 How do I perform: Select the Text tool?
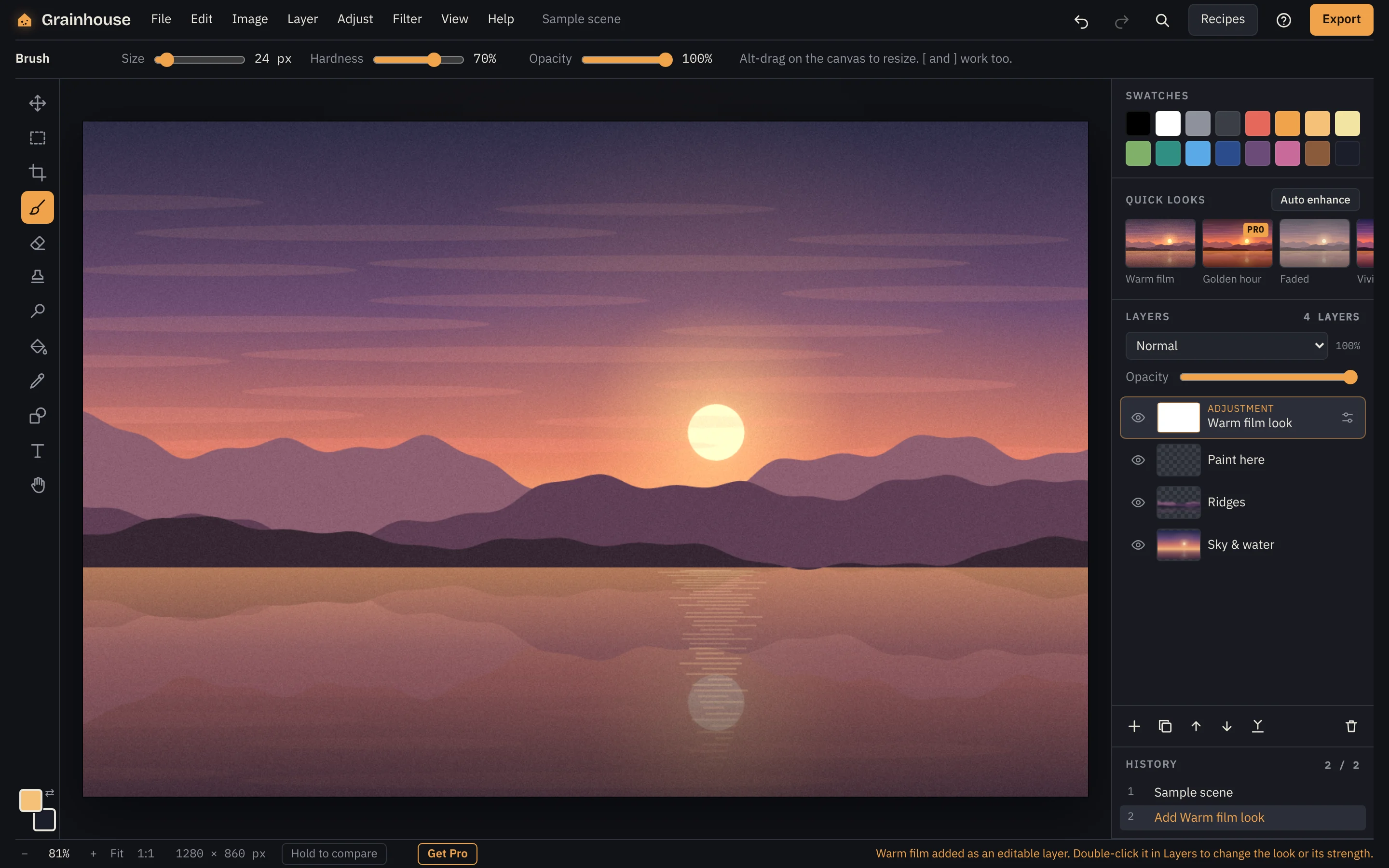[37, 451]
